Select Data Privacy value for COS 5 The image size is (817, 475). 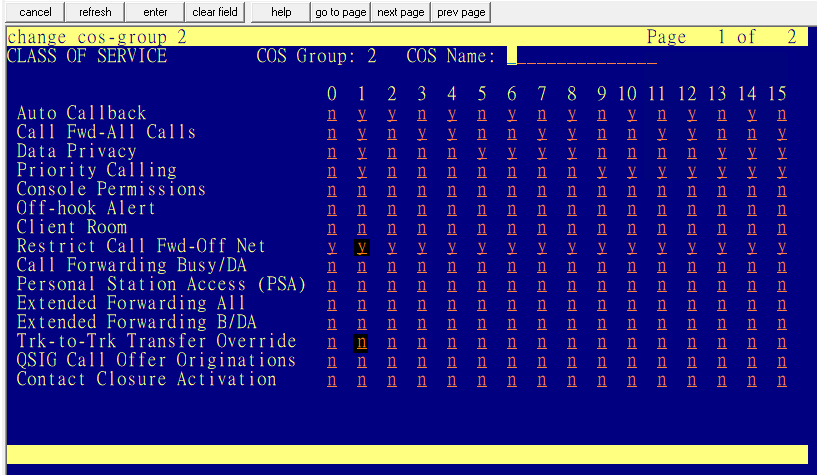pos(482,152)
